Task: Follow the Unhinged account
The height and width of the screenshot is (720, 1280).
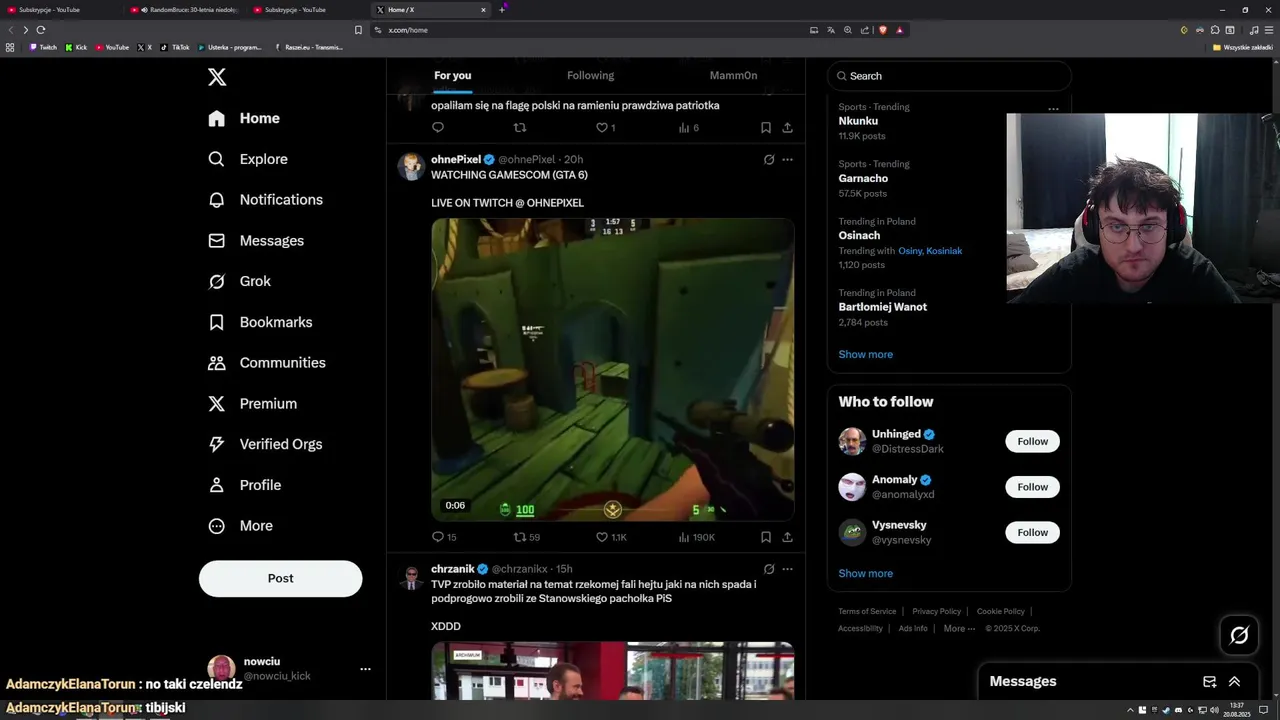Action: point(1032,441)
